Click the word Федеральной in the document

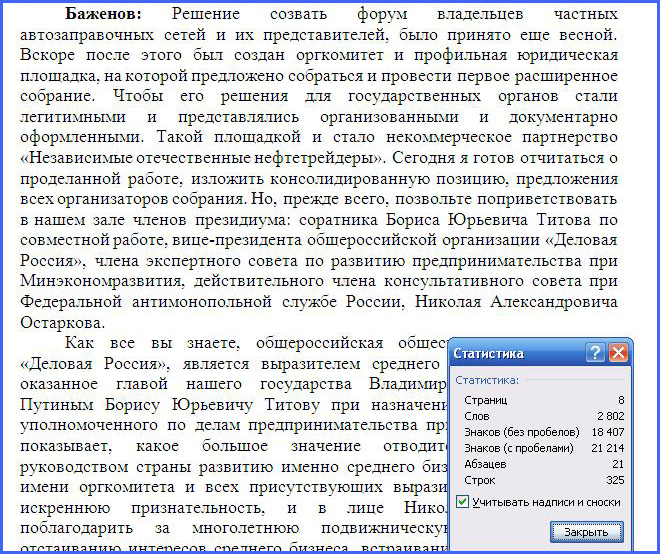point(71,302)
